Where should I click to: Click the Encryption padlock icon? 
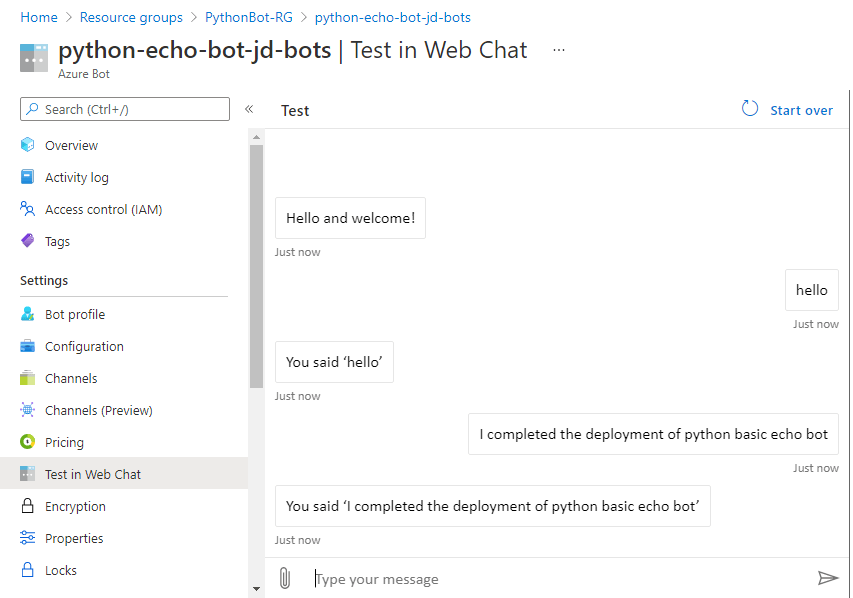(28, 506)
